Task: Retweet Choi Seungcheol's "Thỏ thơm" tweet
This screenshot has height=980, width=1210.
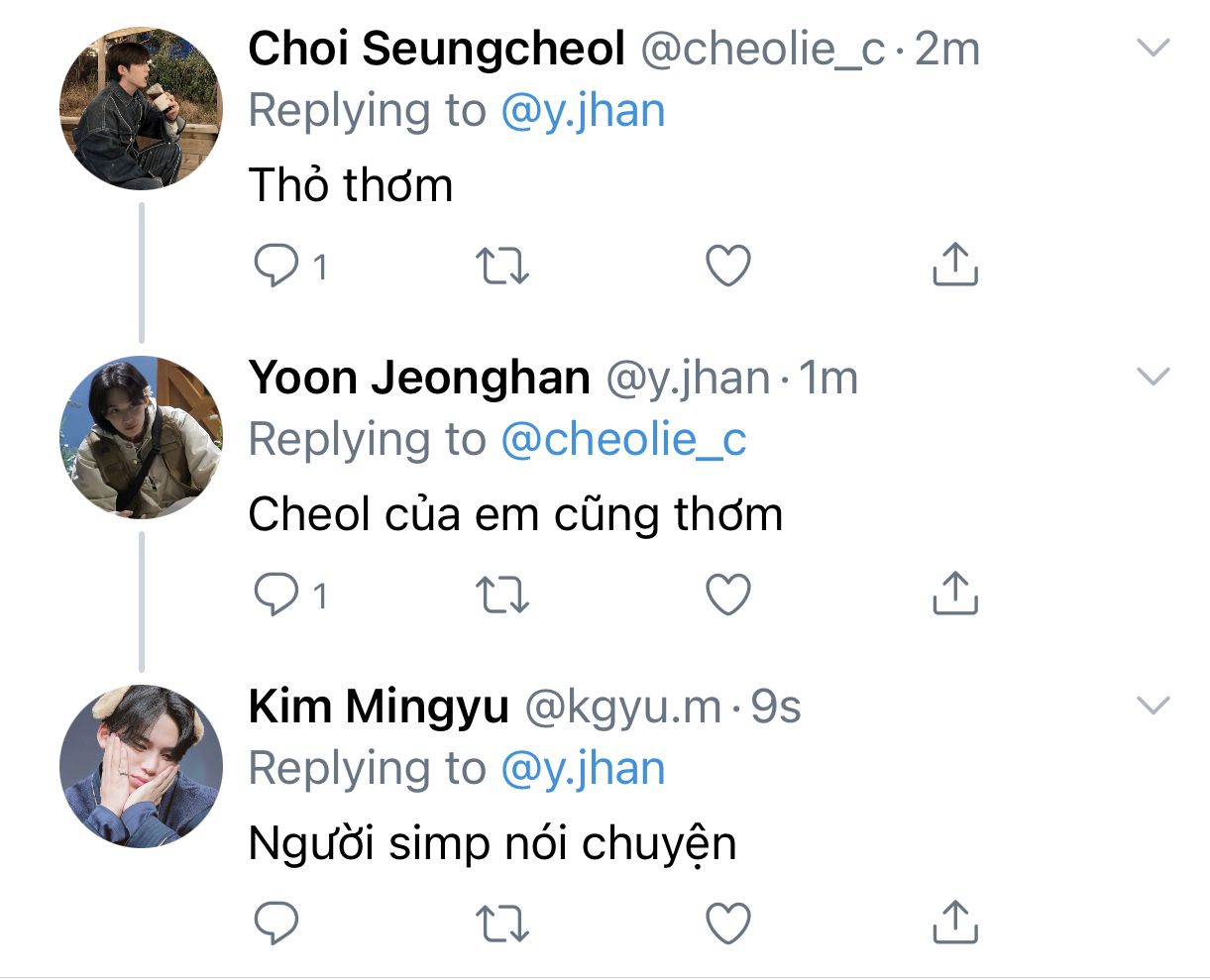Action: [x=502, y=266]
